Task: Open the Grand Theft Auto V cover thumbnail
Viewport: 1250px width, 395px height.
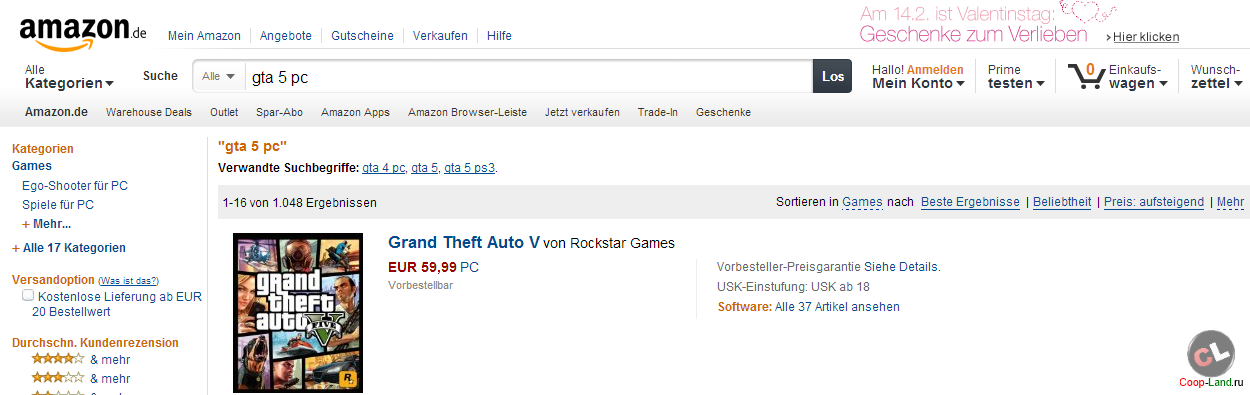Action: (x=298, y=312)
